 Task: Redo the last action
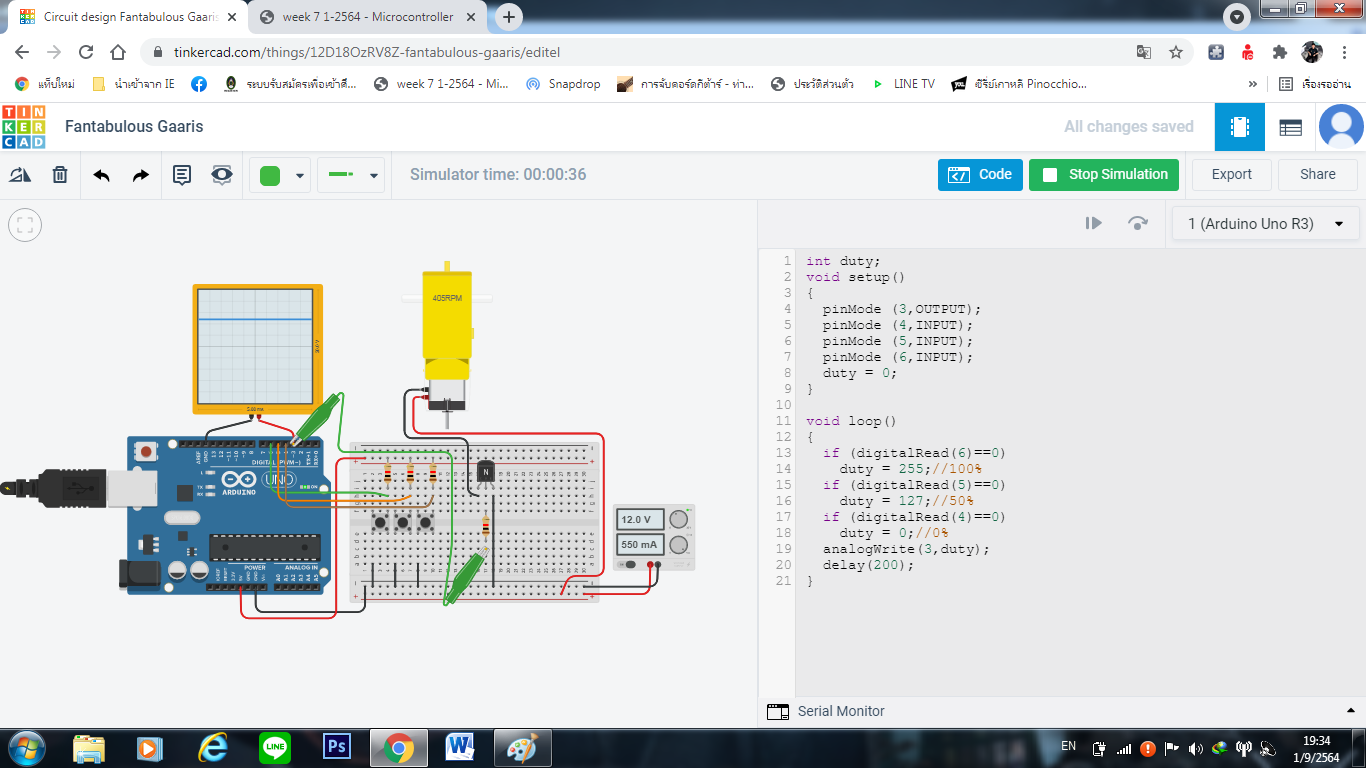click(x=141, y=175)
